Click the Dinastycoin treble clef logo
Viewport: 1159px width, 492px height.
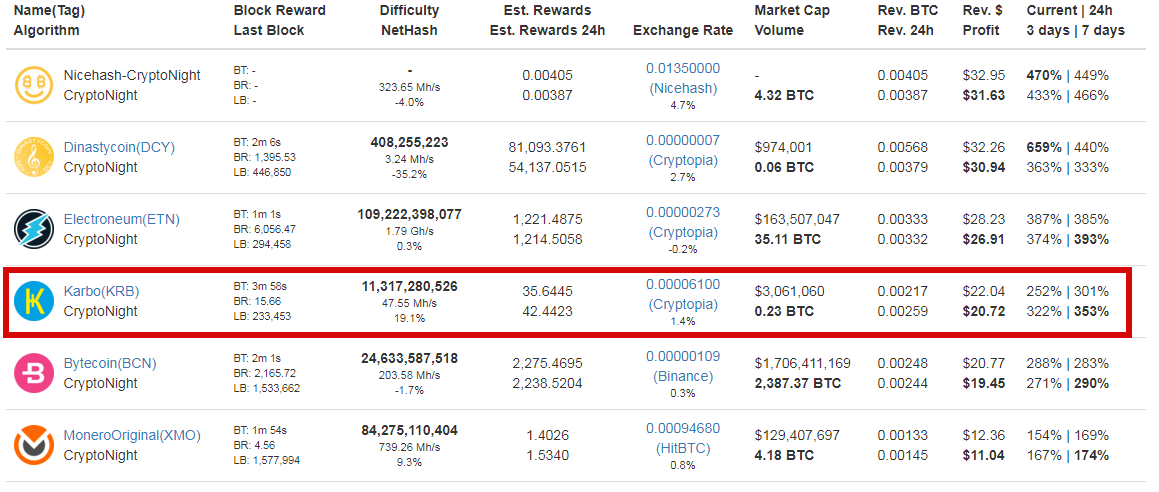point(35,157)
